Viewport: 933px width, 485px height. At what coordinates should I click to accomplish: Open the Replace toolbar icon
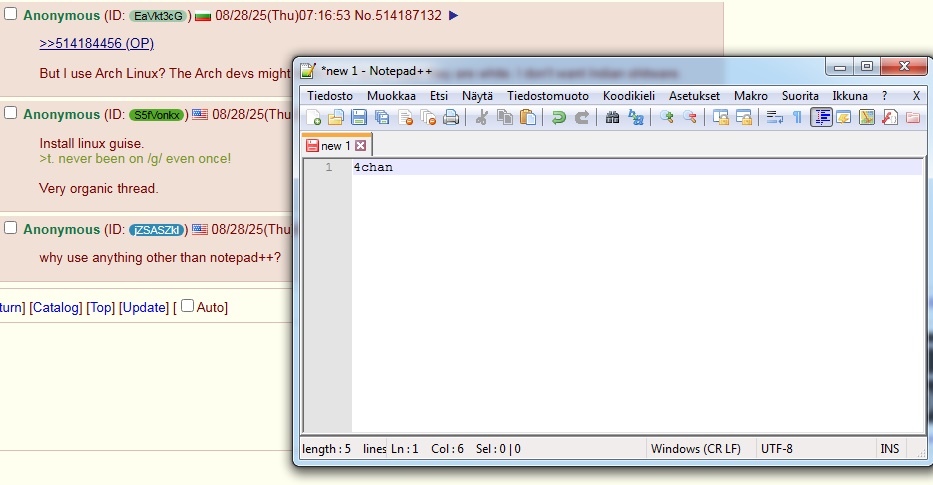coord(635,117)
